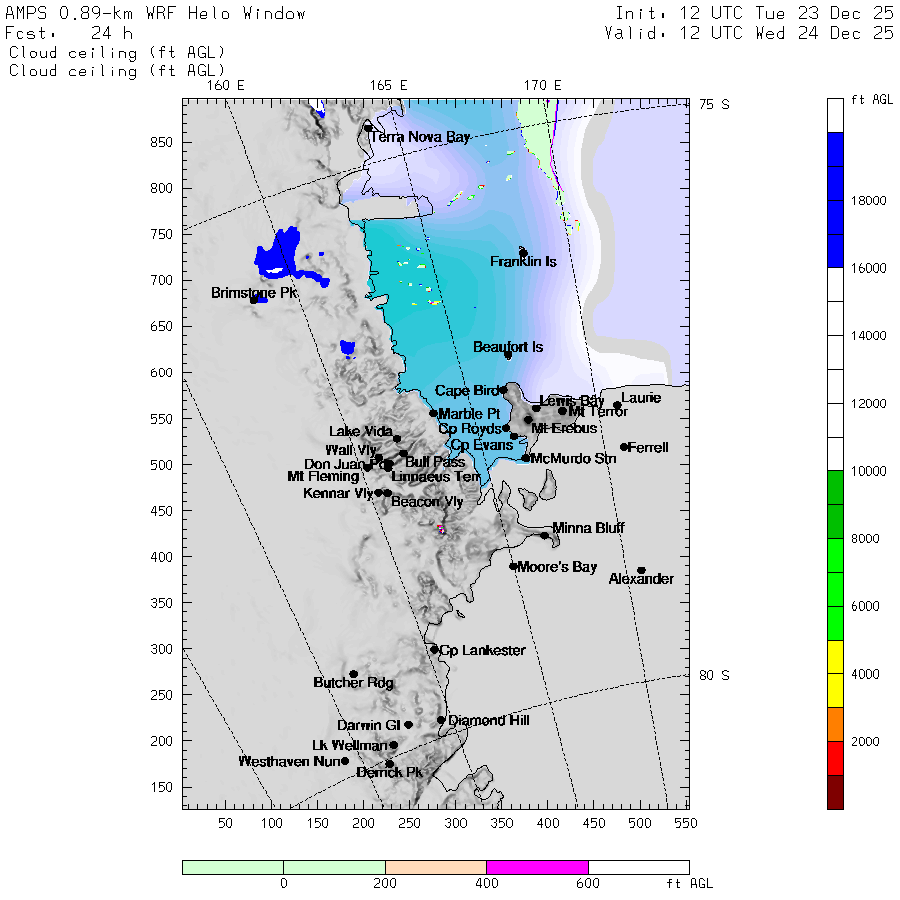Select the dark red lowest ceiling colorbar segment

[x=835, y=792]
